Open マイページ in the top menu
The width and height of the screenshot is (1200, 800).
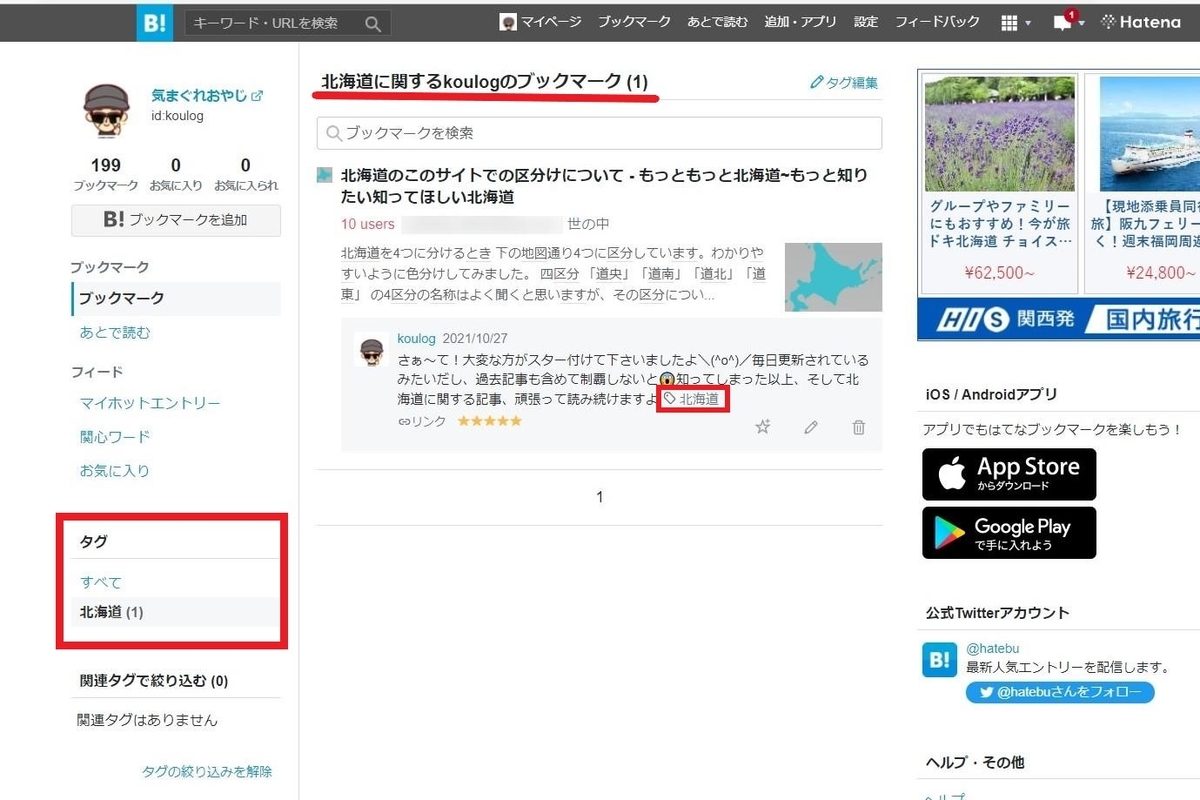tap(540, 22)
